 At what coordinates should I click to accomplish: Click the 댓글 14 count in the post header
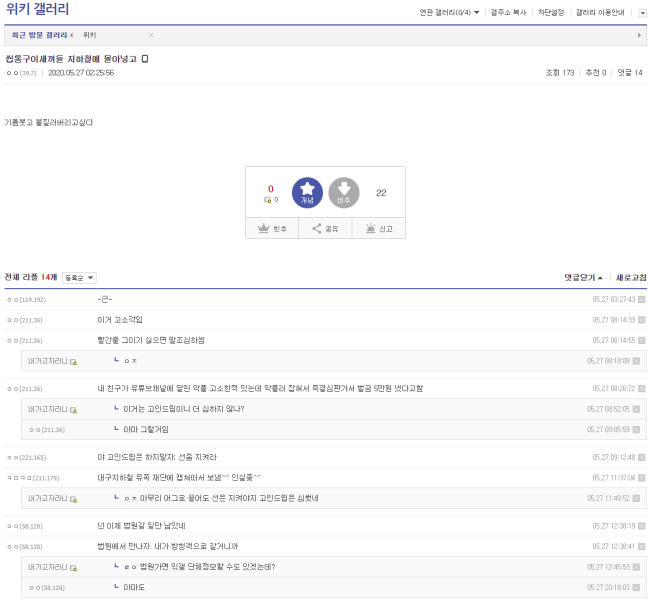click(630, 73)
